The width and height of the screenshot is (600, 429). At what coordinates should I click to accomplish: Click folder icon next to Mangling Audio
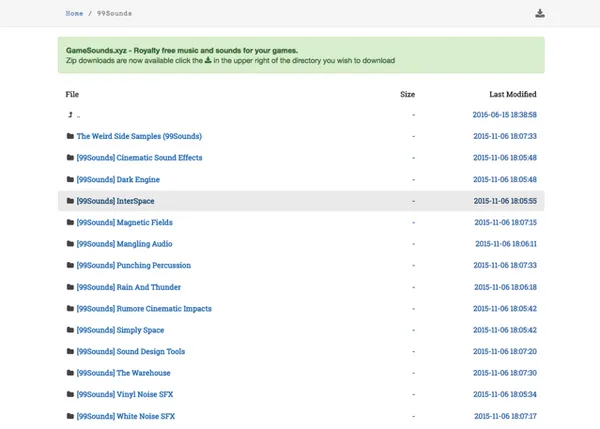(x=70, y=244)
